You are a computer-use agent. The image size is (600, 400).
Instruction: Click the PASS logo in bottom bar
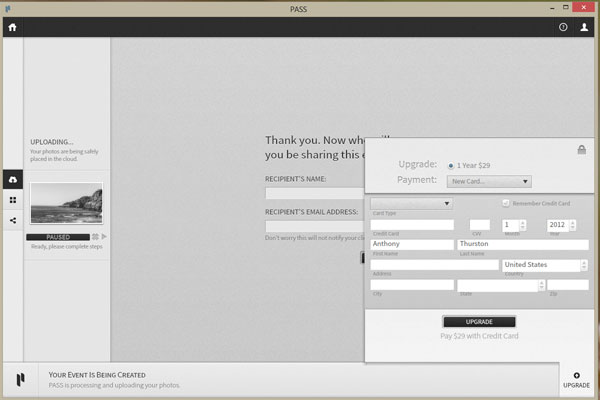[x=20, y=379]
